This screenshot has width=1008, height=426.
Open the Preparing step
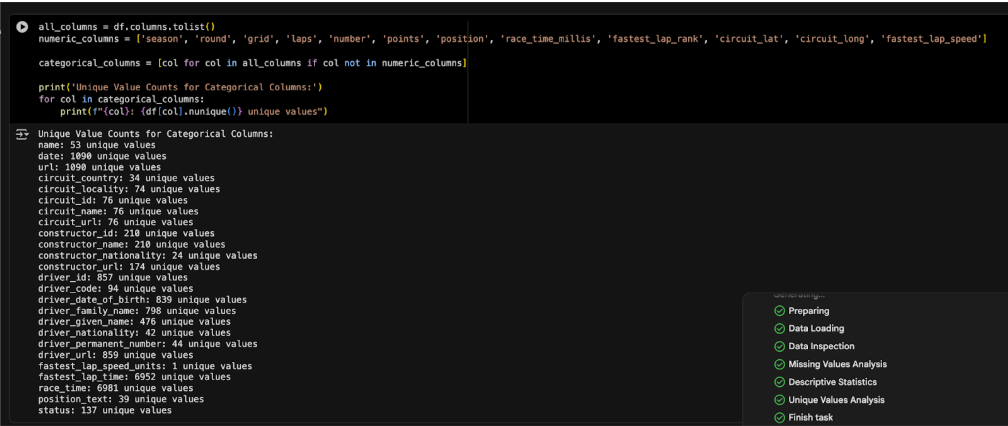coord(809,311)
